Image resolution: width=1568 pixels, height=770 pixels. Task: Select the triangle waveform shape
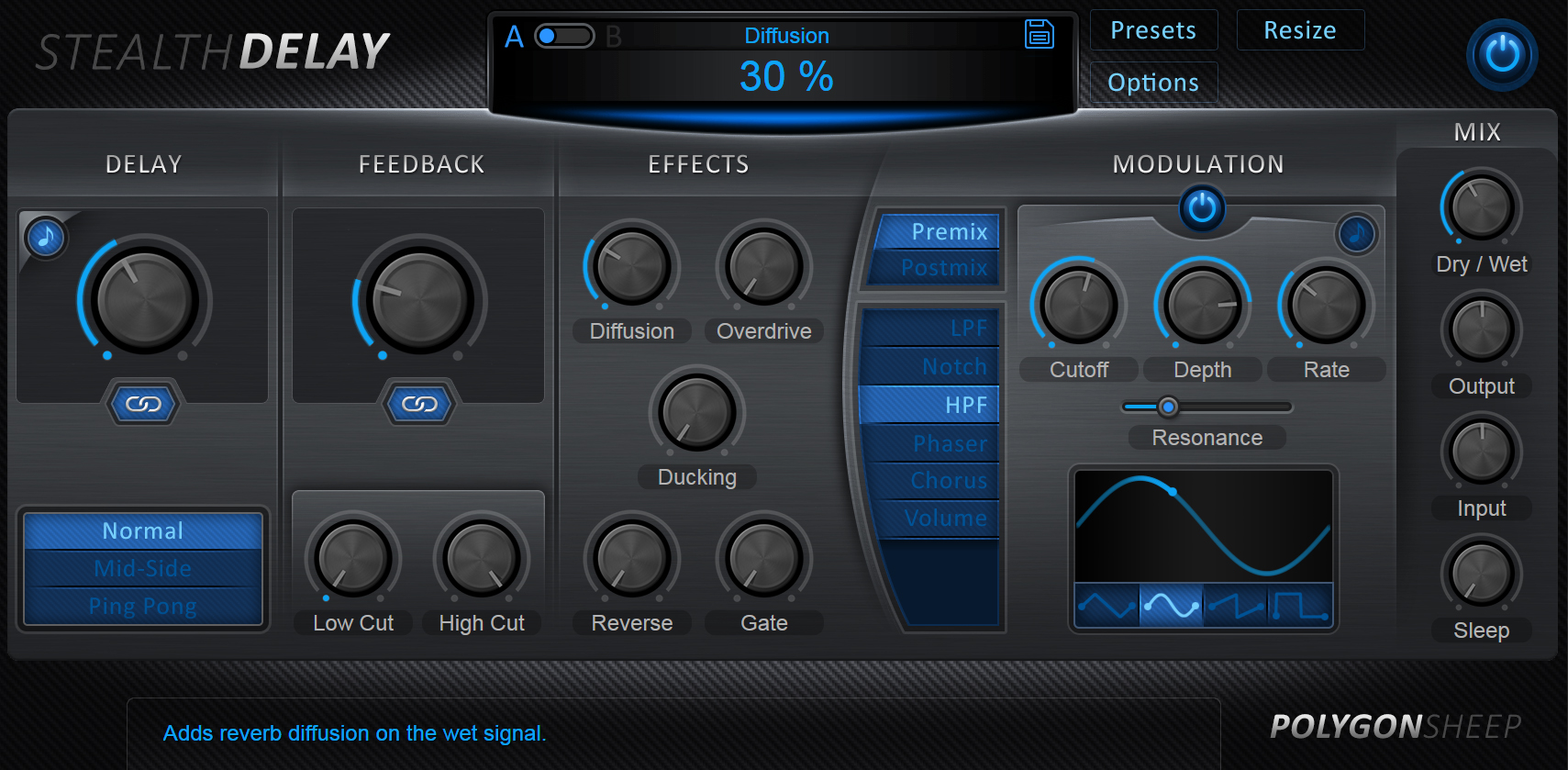coord(1106,605)
